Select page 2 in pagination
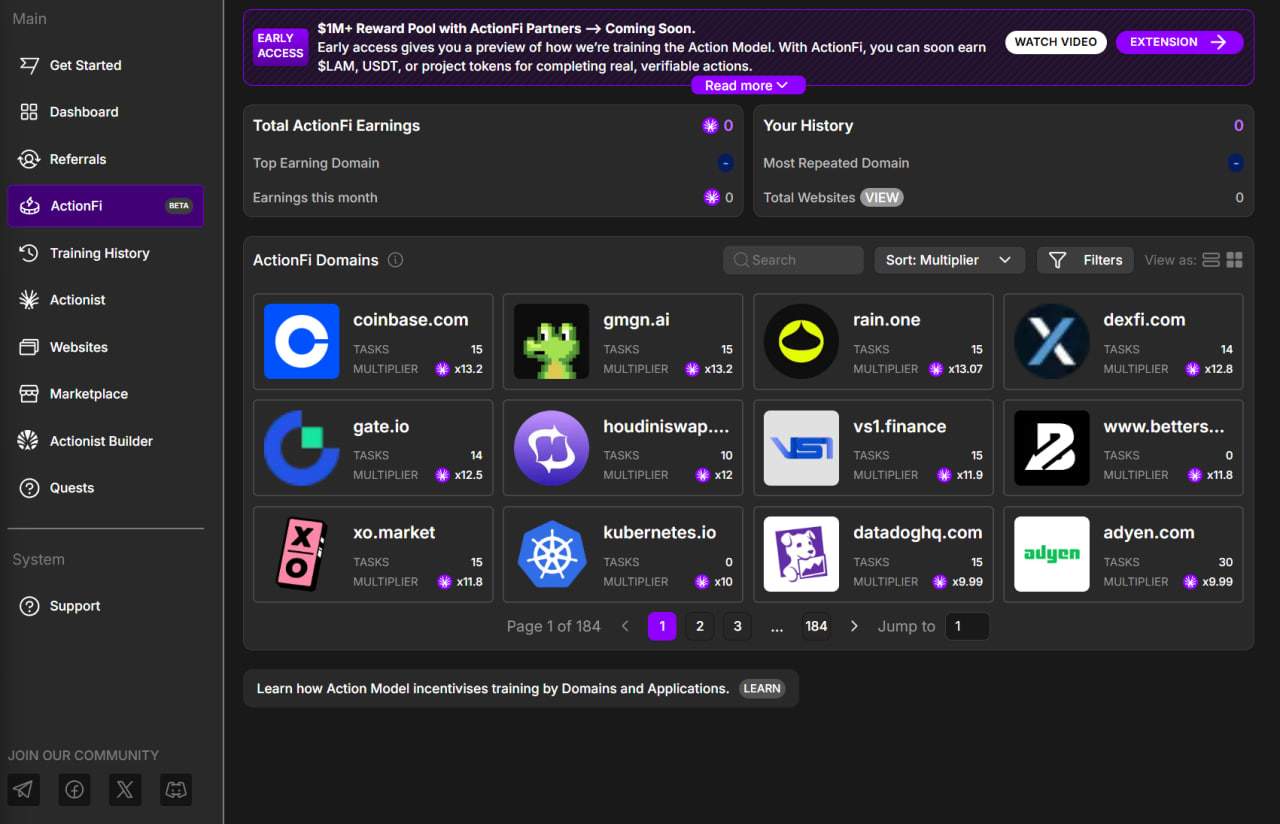 (x=700, y=626)
